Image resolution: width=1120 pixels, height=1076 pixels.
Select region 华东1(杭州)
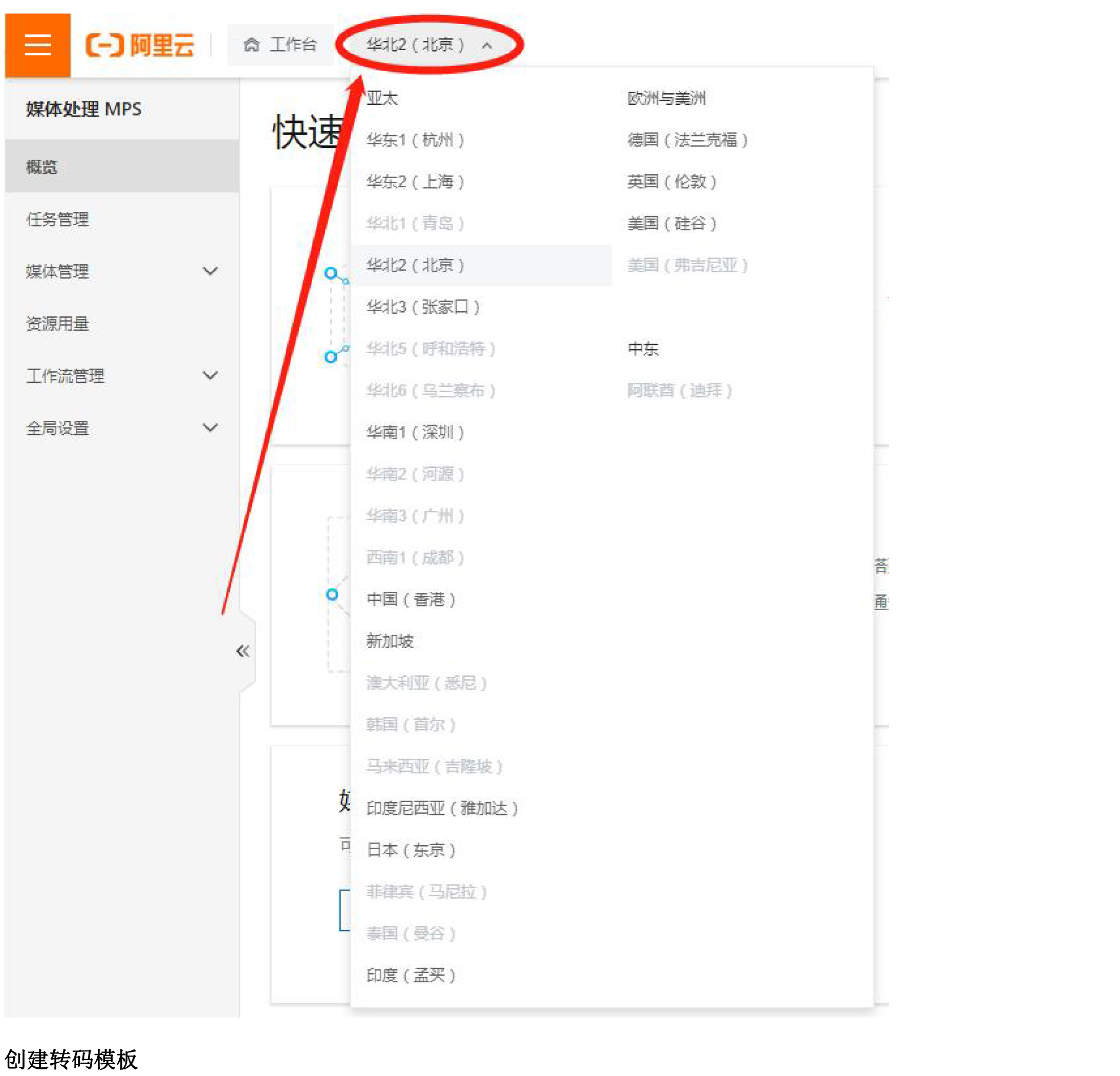(415, 140)
